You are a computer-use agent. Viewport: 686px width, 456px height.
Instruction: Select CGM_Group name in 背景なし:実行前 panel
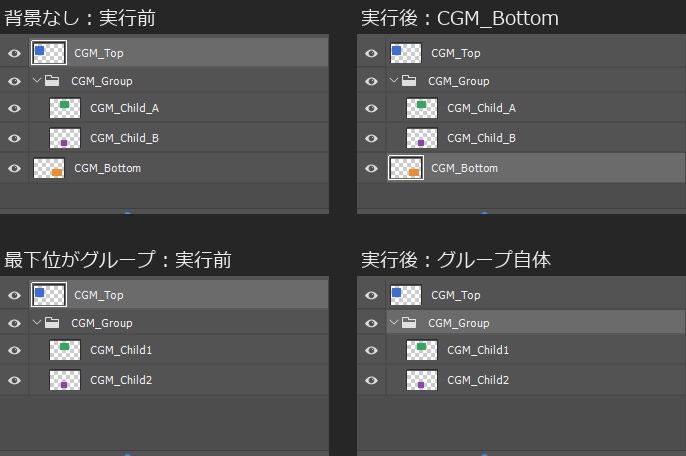coord(102,81)
